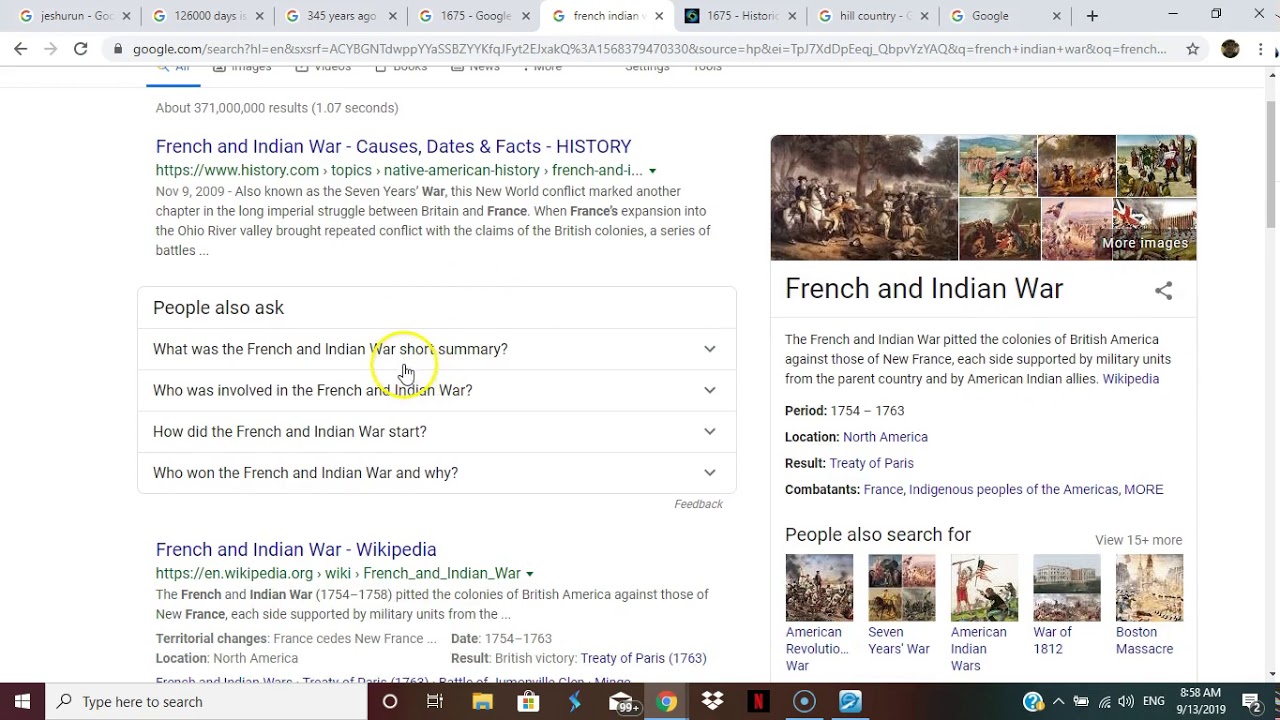This screenshot has width=1280, height=720.
Task: Click the ENG language indicator in tray
Action: (1153, 702)
